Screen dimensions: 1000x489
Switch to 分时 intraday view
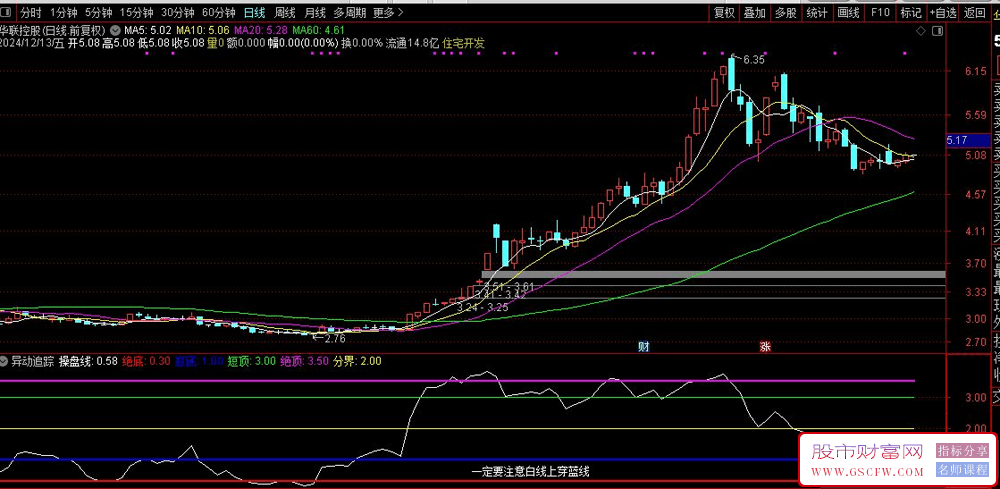pyautogui.click(x=31, y=12)
